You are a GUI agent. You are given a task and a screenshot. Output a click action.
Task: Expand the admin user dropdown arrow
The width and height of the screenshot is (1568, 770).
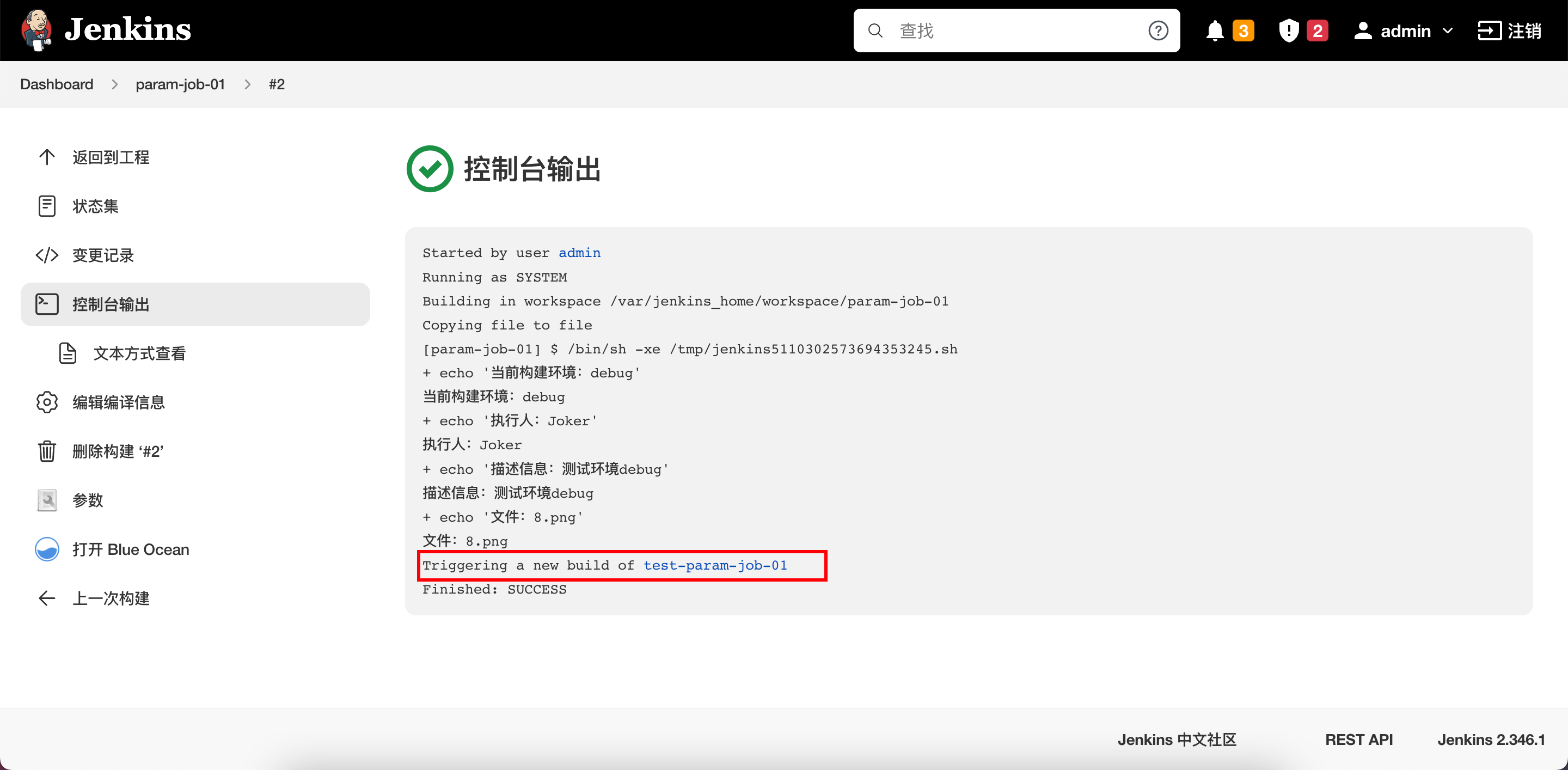click(x=1448, y=30)
